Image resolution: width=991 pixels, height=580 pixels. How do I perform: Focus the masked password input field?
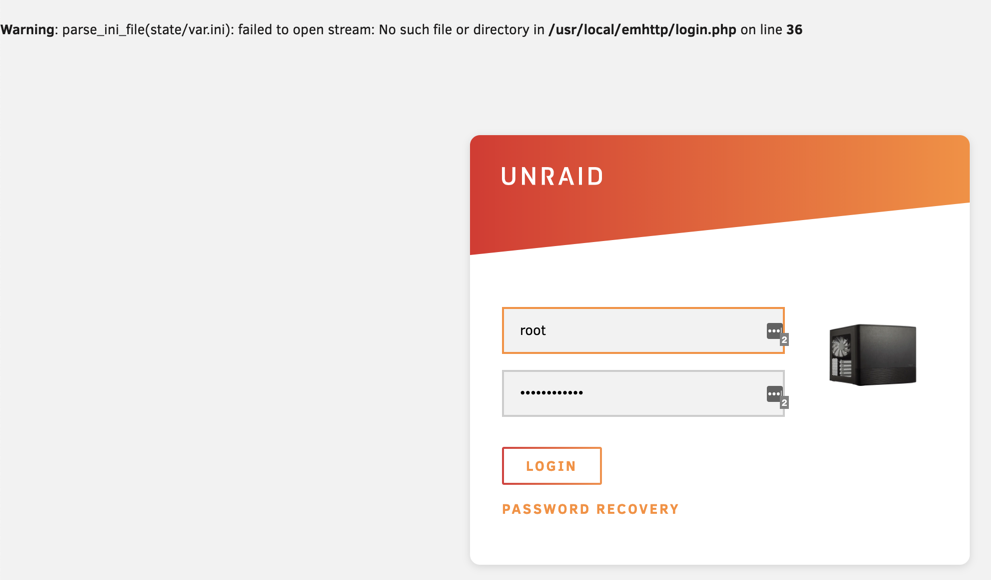643,393
